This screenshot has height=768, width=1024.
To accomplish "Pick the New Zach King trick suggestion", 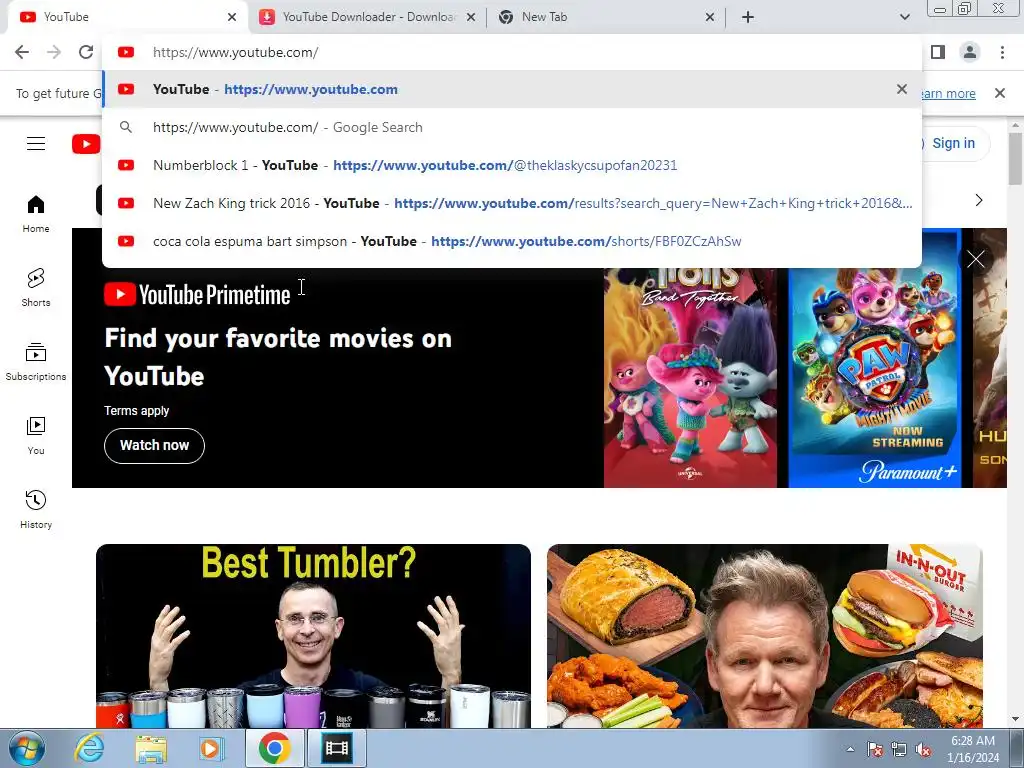I will tap(512, 203).
